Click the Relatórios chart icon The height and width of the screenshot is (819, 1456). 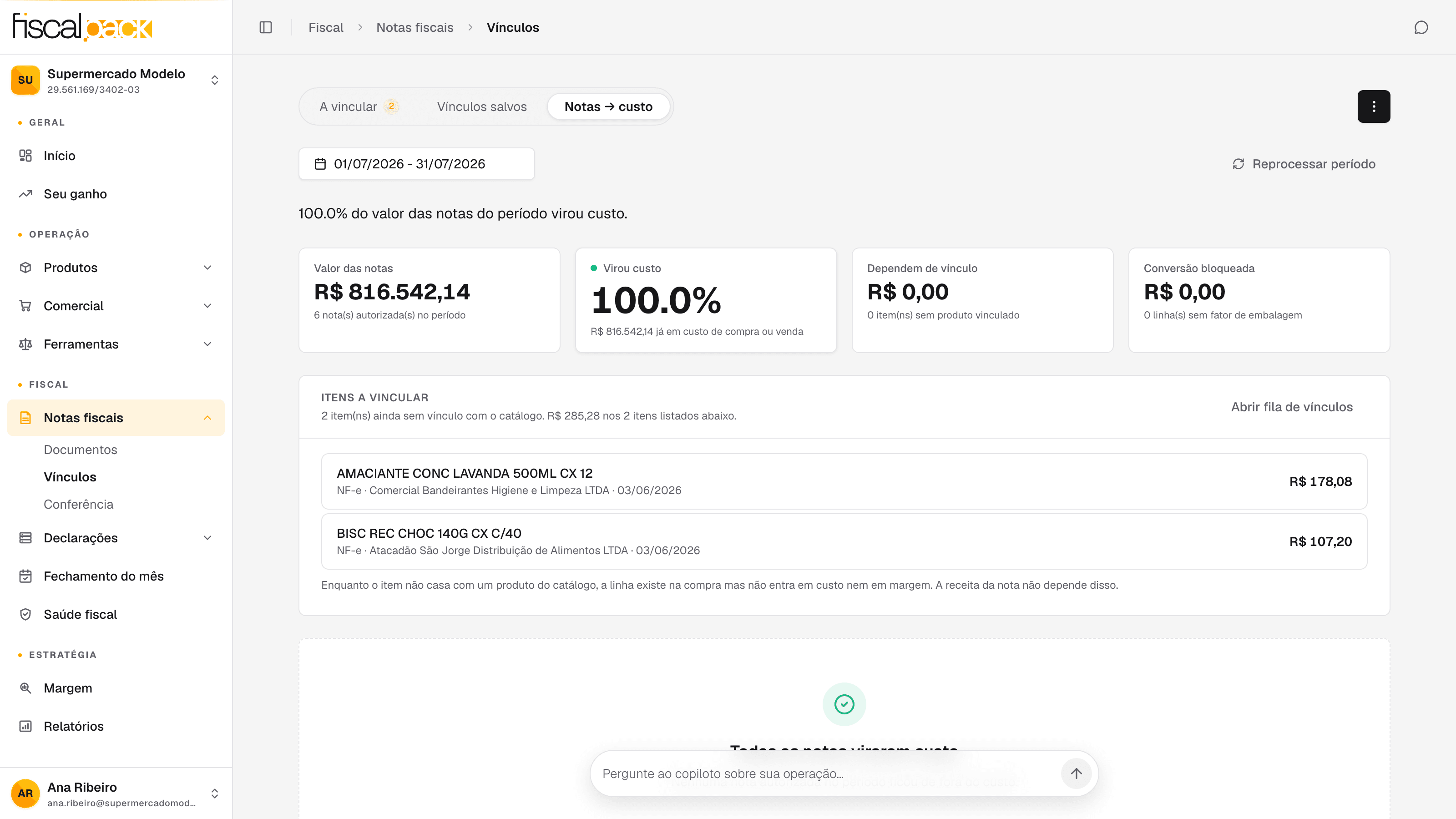[x=25, y=726]
